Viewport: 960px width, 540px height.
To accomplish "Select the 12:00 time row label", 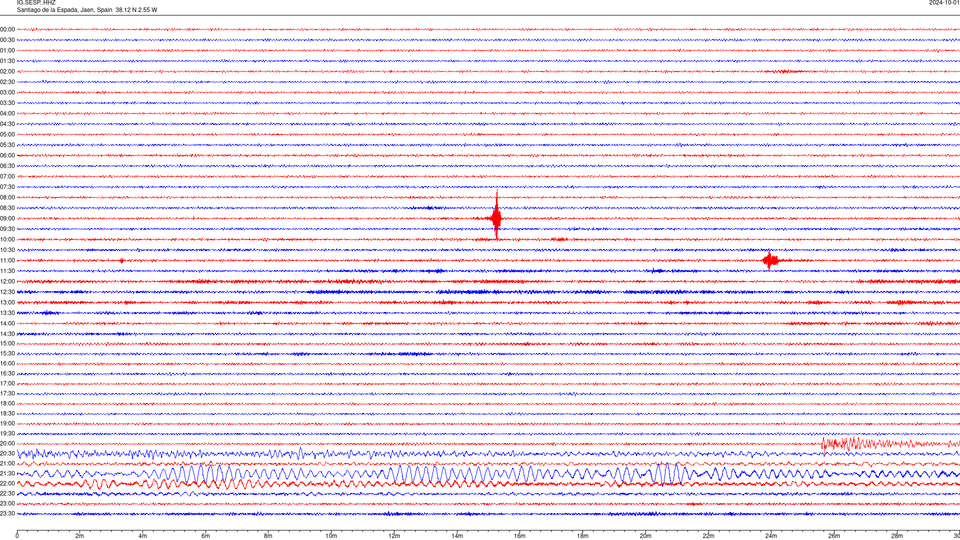I will tap(7, 282).
